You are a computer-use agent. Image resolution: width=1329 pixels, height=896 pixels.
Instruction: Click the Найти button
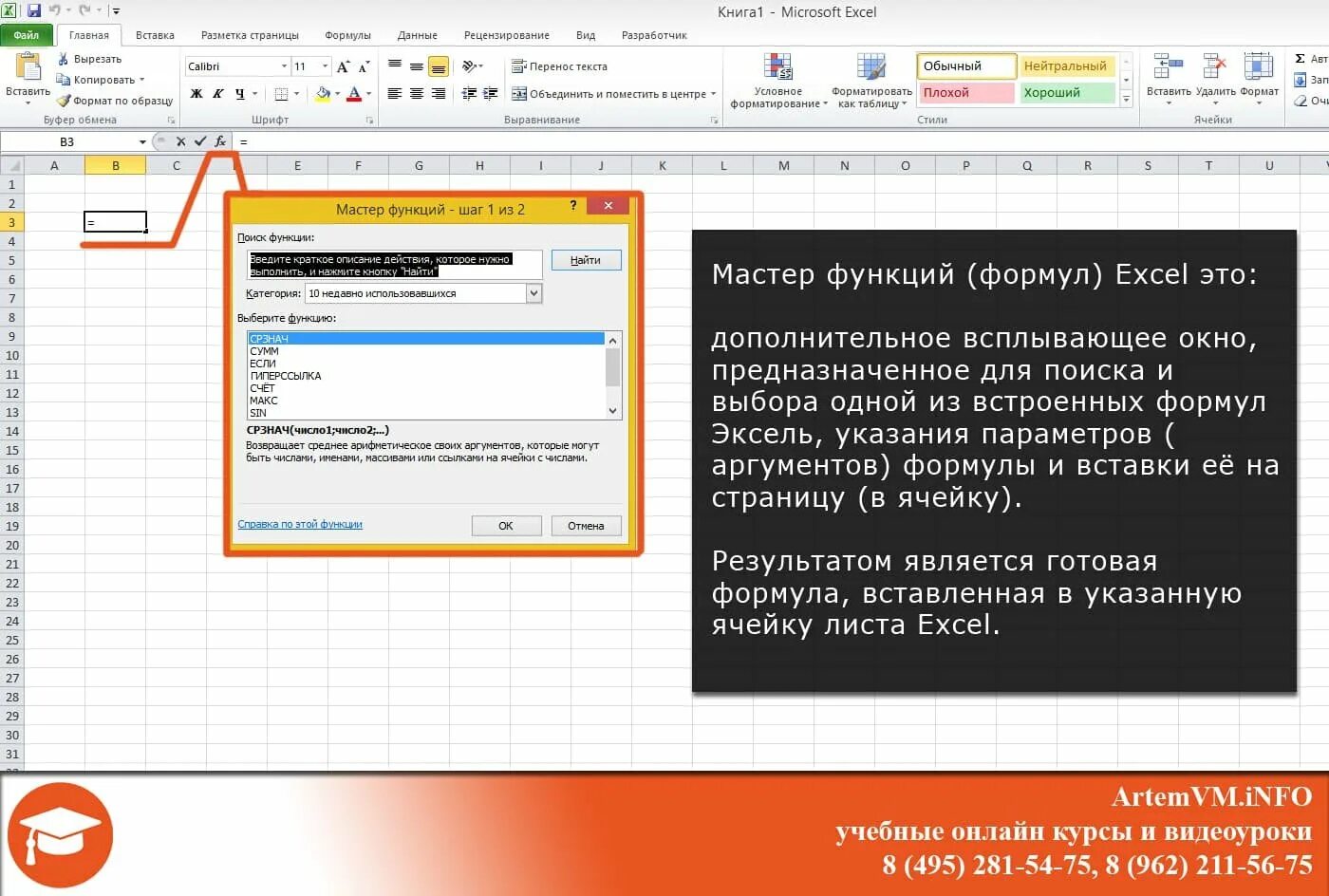click(586, 260)
